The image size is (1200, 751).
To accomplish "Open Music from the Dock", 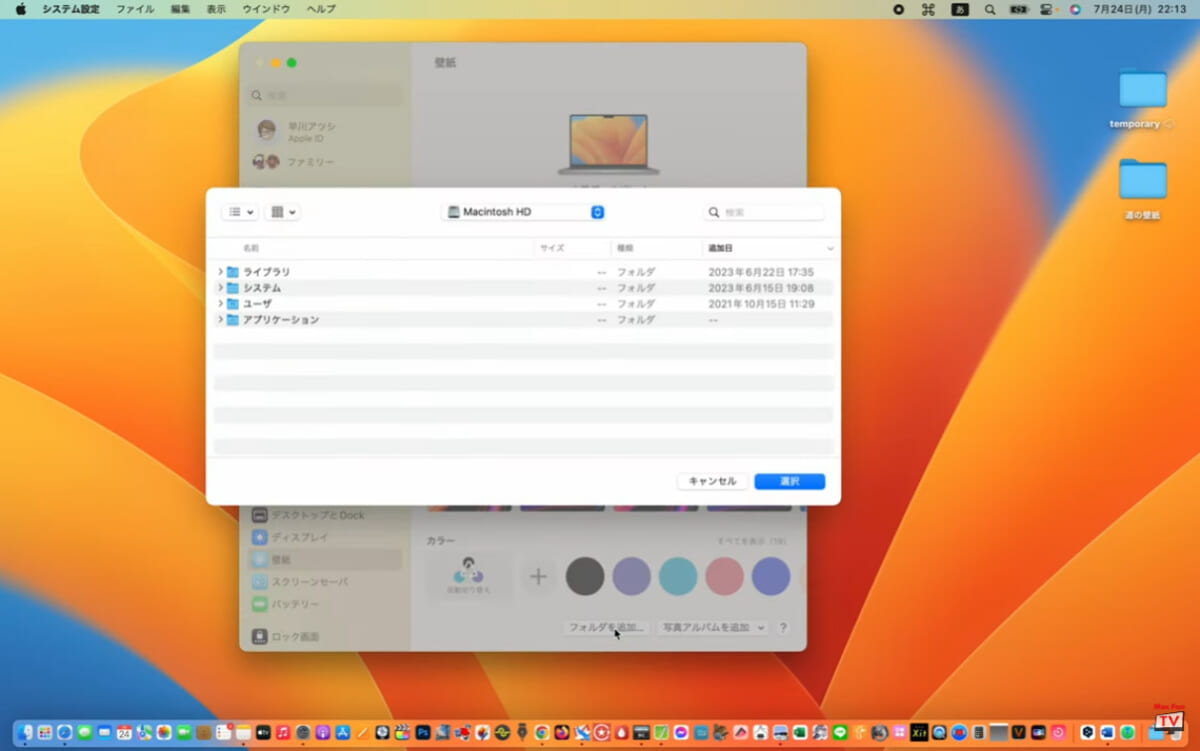I will 283,733.
